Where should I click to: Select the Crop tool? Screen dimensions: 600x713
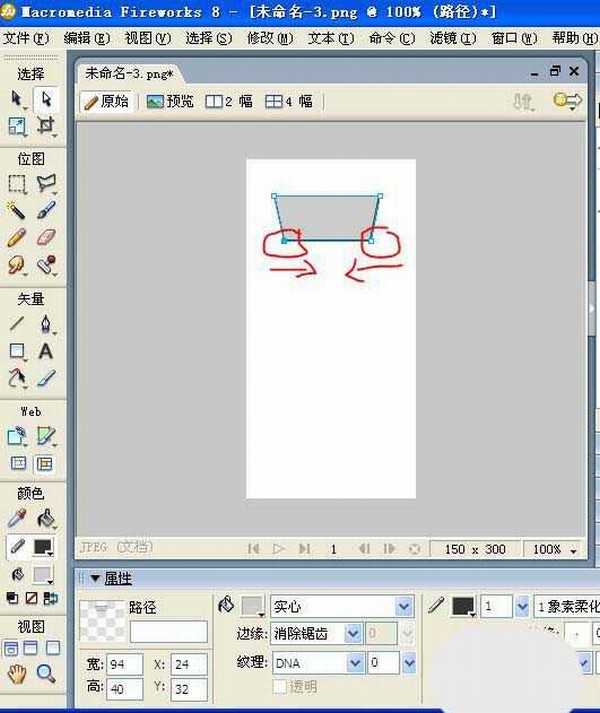coord(46,125)
